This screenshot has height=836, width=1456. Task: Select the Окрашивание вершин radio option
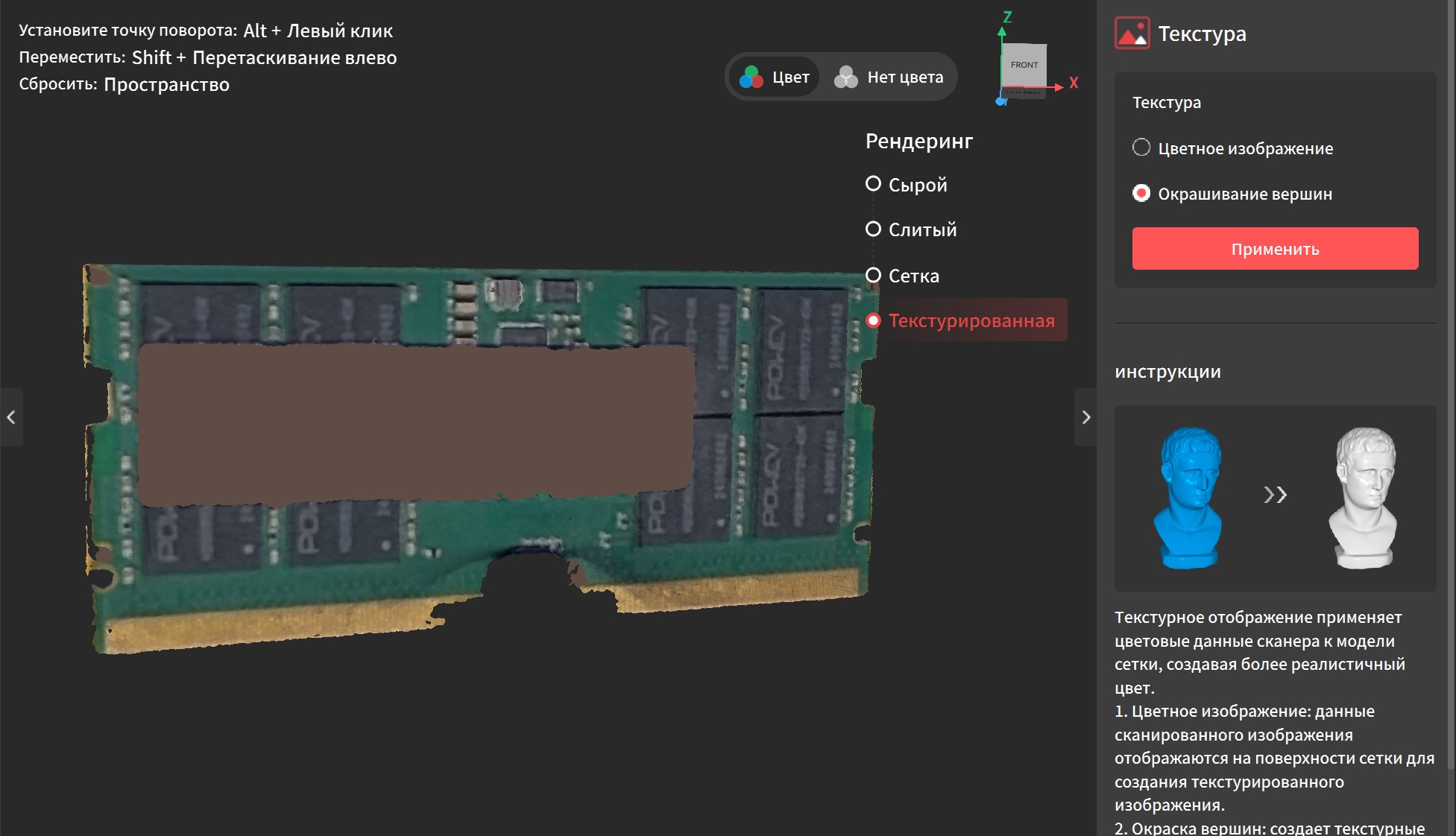[1141, 194]
